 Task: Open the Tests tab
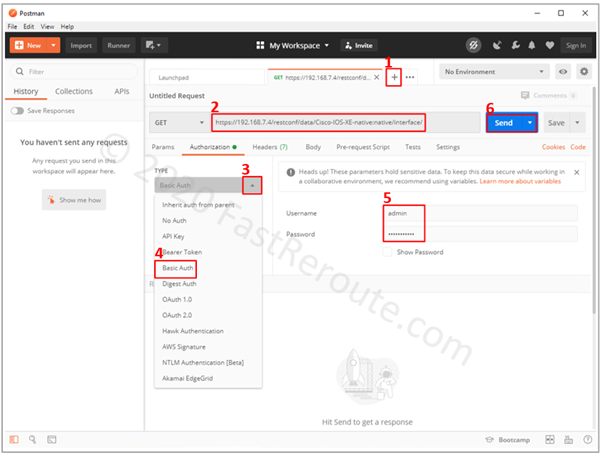[413, 147]
